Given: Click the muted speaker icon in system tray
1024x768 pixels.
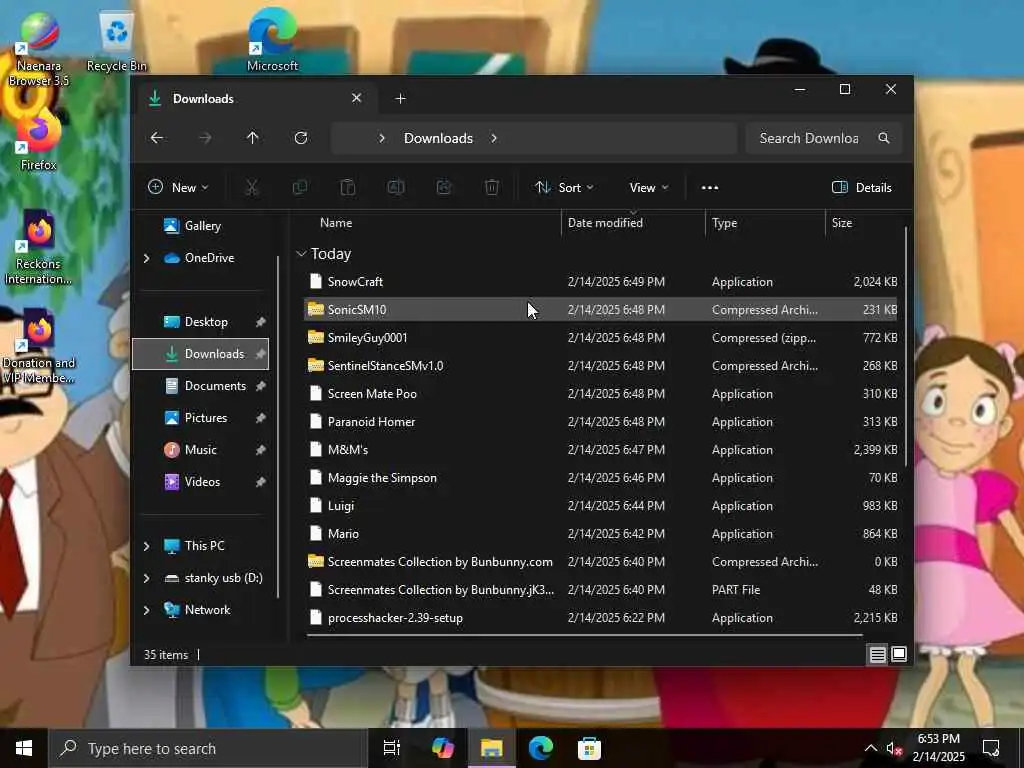Looking at the screenshot, I should pos(894,748).
